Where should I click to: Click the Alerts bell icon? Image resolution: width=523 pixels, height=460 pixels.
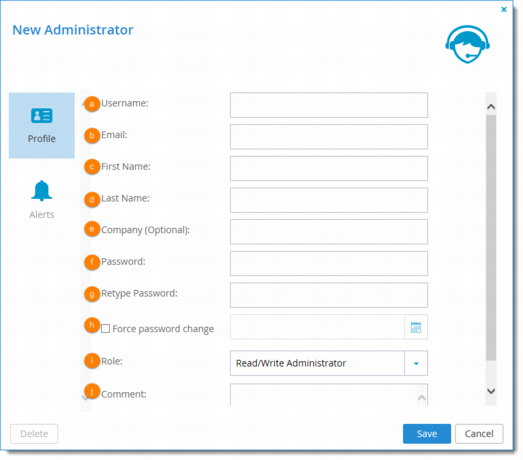tap(42, 190)
